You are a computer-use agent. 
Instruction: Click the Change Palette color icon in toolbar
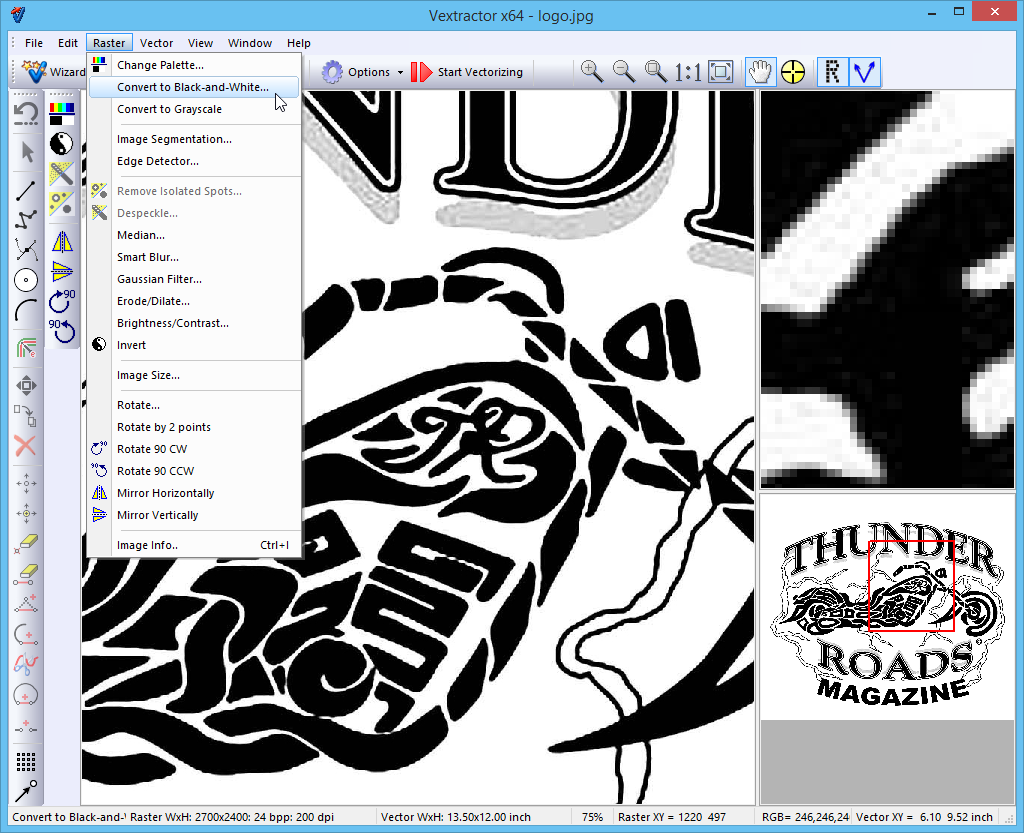tap(62, 112)
